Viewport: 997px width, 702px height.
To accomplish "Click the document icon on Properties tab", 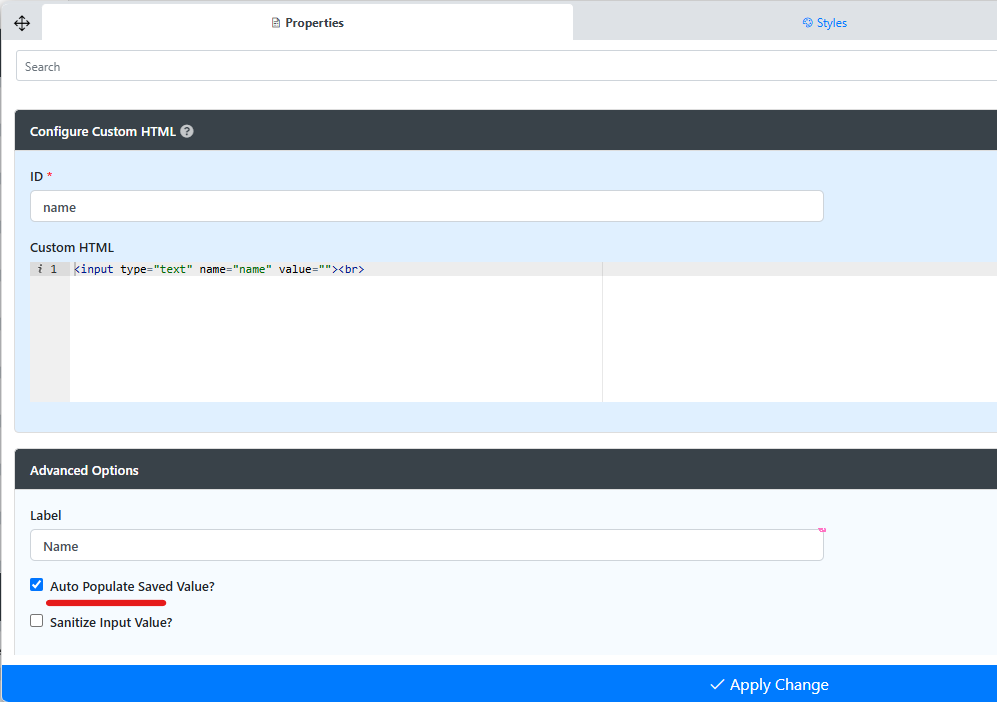I will pos(277,23).
